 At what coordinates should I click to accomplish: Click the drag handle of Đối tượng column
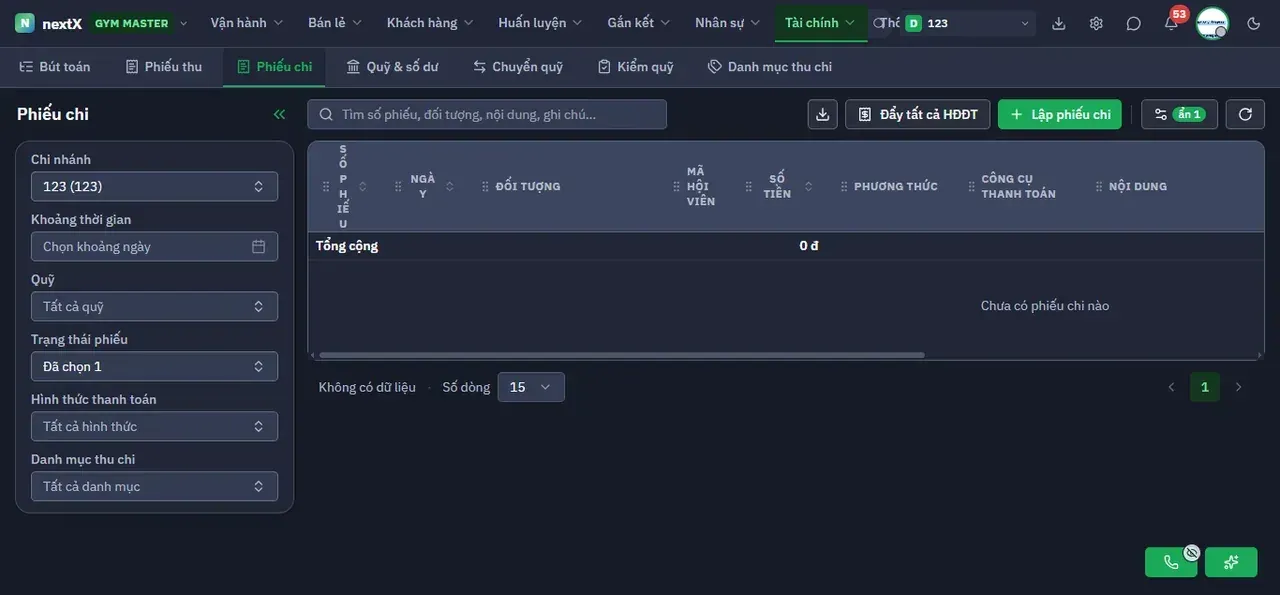click(x=485, y=186)
